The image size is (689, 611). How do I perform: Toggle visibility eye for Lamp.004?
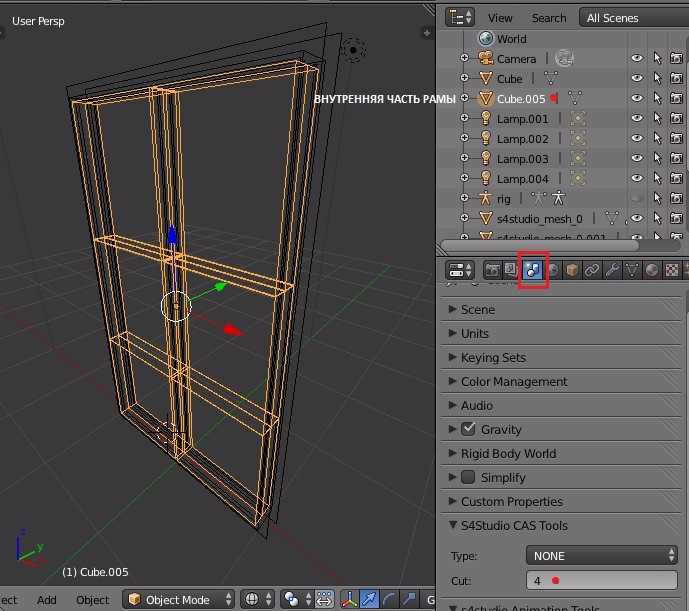click(636, 178)
